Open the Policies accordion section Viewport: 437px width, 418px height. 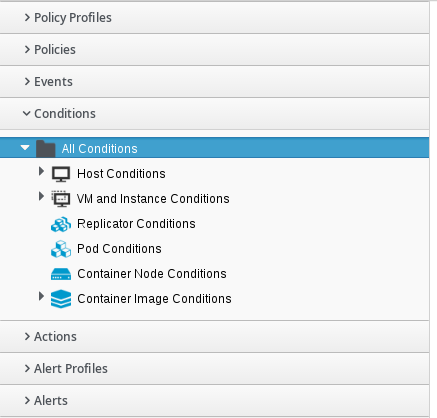coord(214,50)
